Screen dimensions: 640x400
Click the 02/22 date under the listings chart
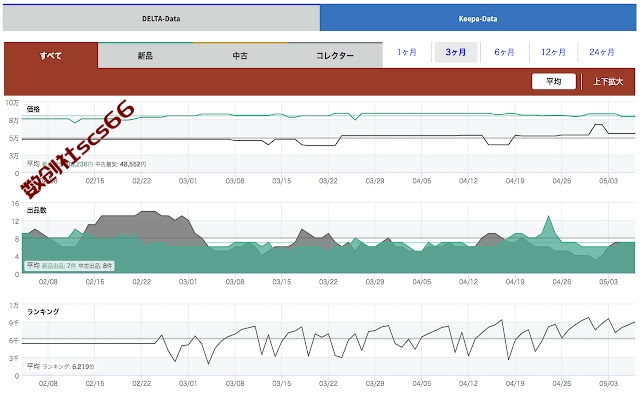(142, 282)
